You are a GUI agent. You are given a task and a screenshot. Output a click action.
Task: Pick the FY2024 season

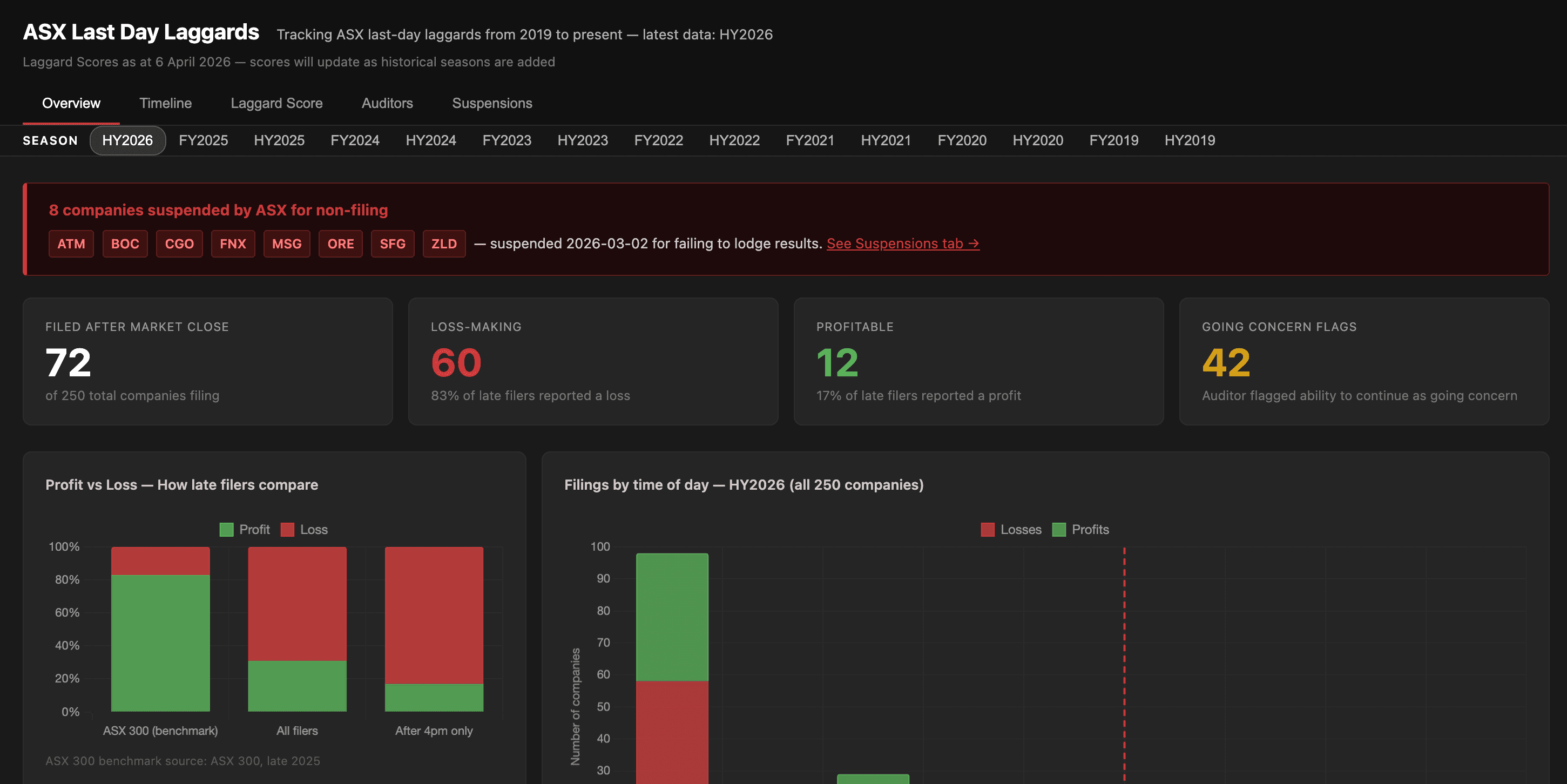click(355, 140)
